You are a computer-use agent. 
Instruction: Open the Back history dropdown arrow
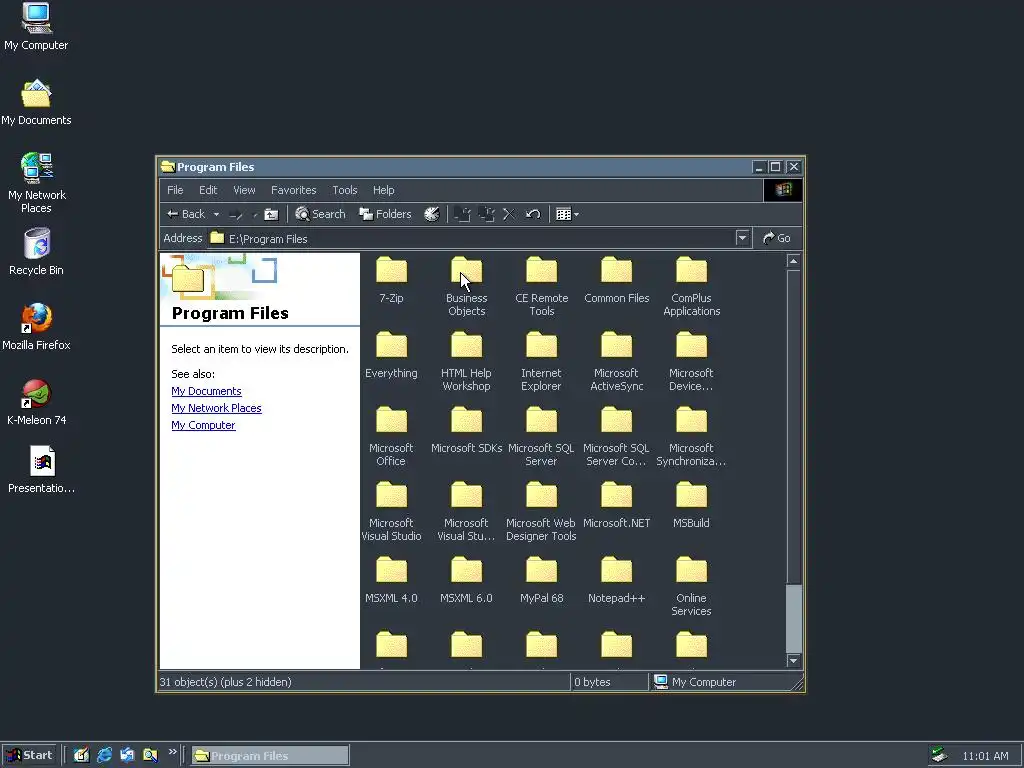pyautogui.click(x=216, y=214)
